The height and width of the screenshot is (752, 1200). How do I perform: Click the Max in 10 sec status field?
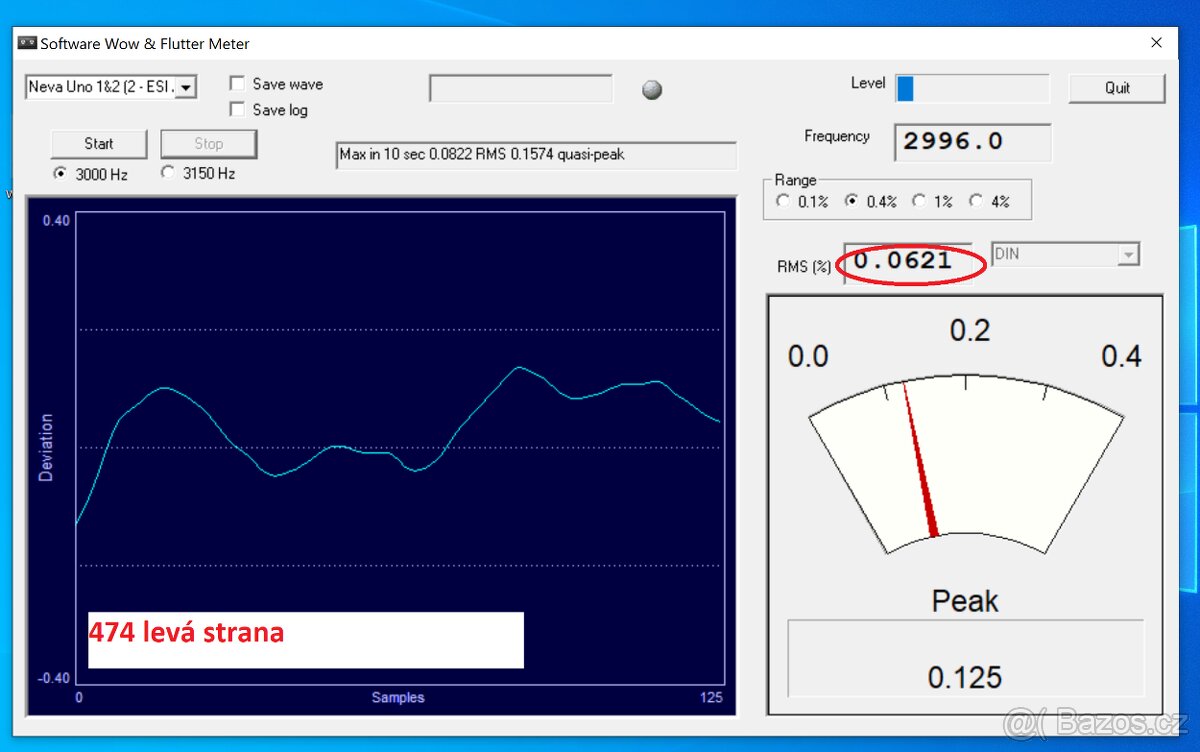click(x=536, y=155)
